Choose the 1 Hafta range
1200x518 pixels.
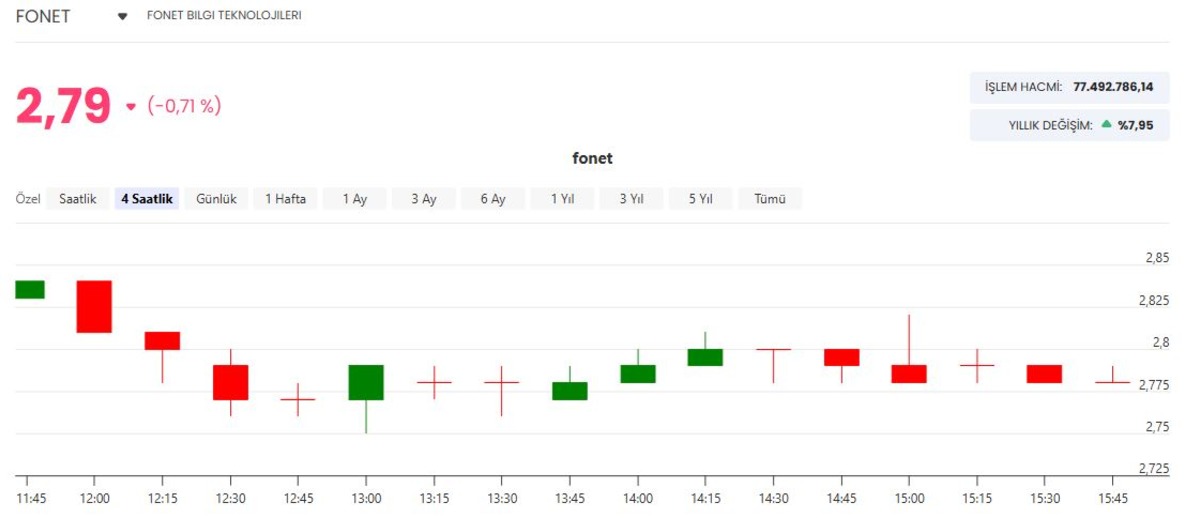(x=285, y=199)
